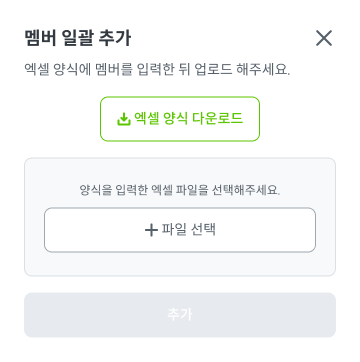Submit members with the bottom 추가 button
This screenshot has height=362, width=360.
(180, 315)
